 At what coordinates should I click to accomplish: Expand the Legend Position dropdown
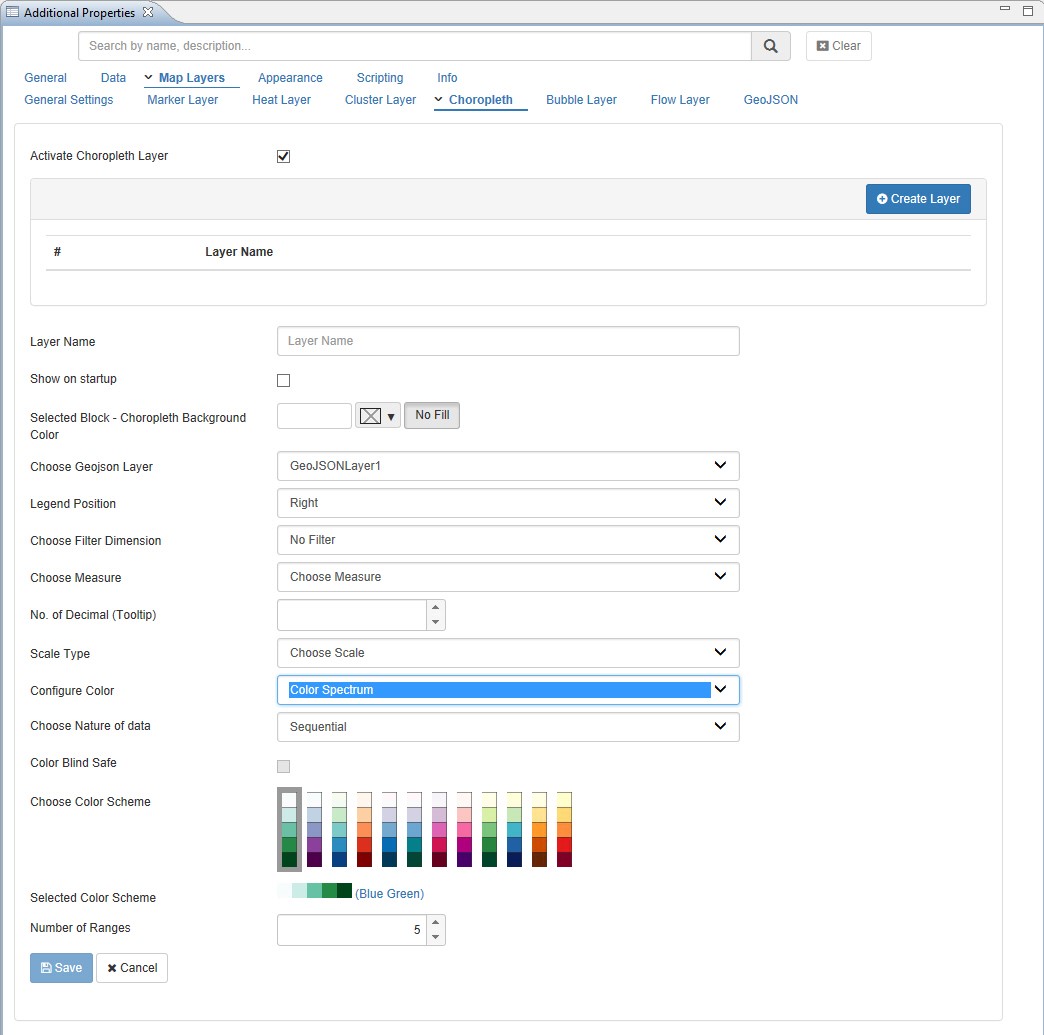(508, 503)
